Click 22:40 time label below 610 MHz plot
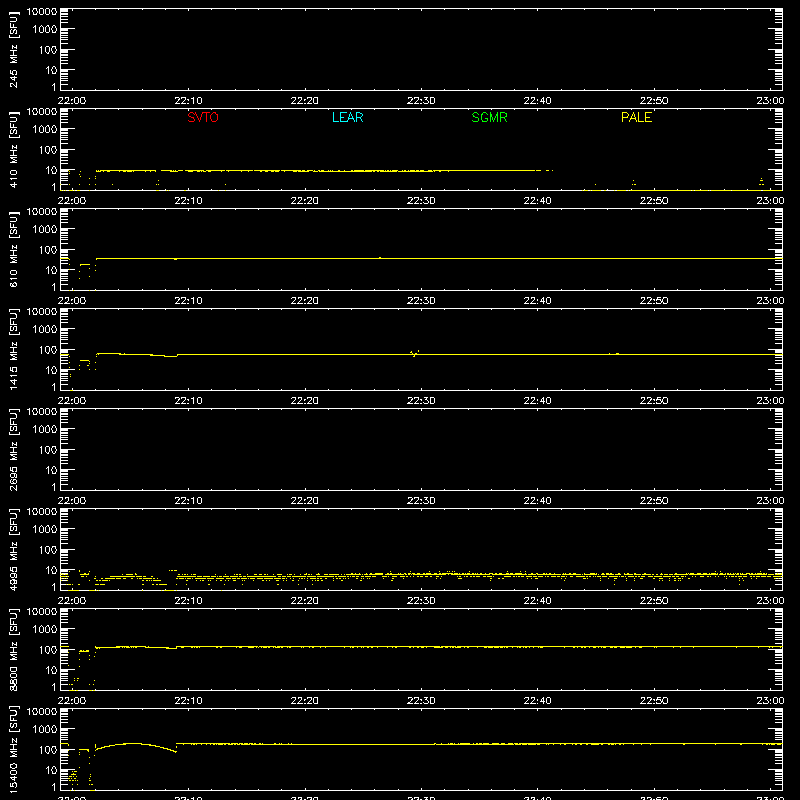 pyautogui.click(x=537, y=301)
